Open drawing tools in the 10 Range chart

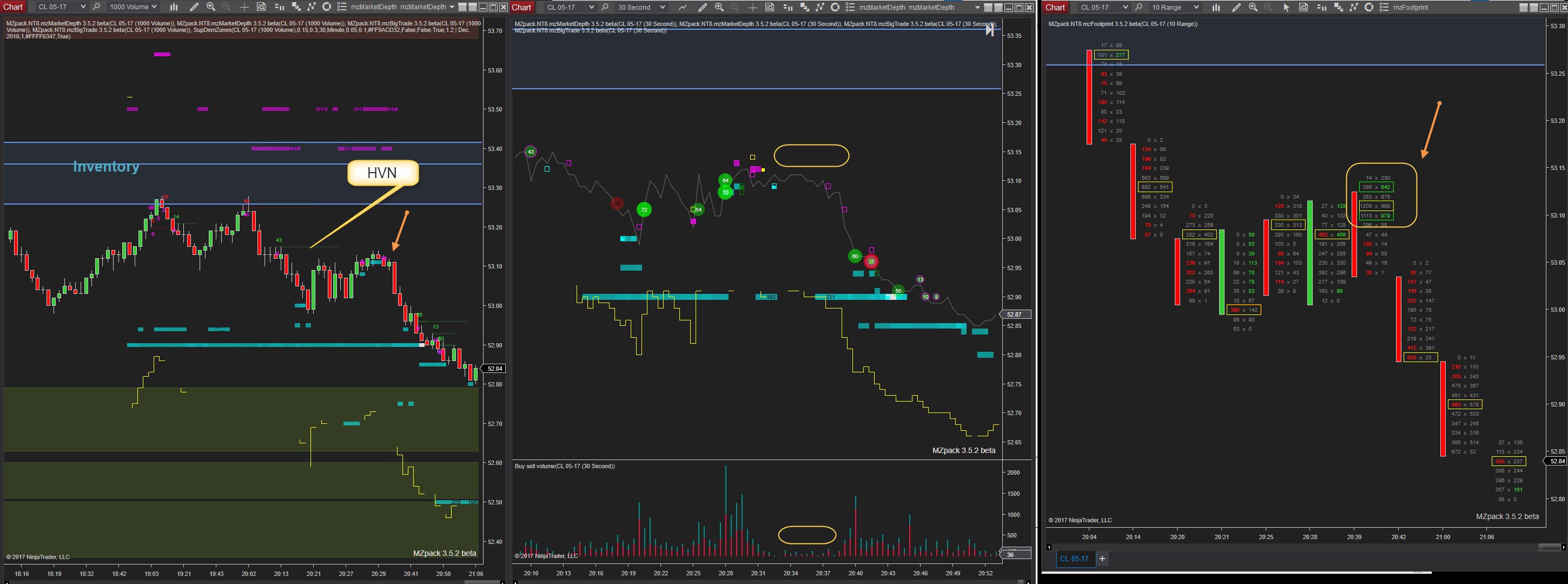tap(1236, 6)
